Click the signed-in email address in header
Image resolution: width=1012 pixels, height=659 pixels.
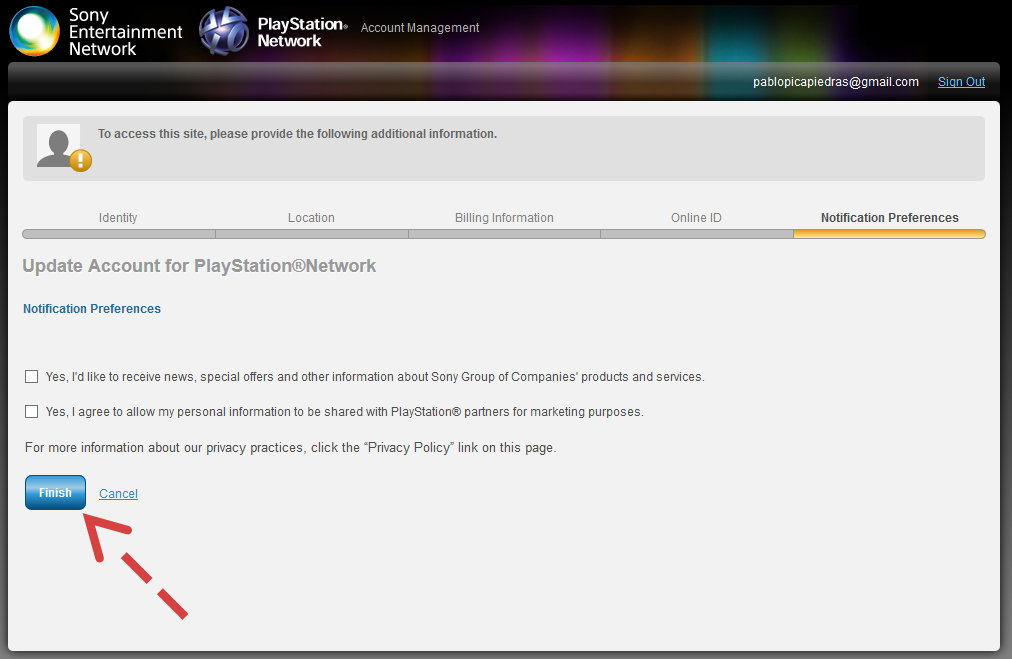835,82
